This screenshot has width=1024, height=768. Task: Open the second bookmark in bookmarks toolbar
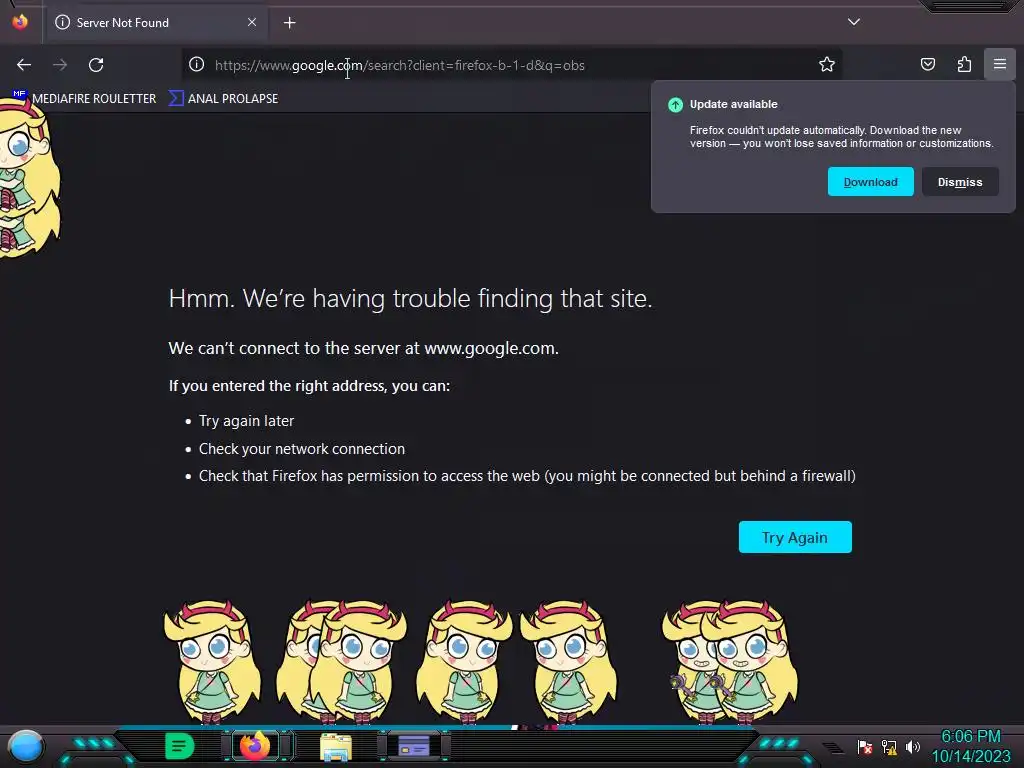(224, 98)
